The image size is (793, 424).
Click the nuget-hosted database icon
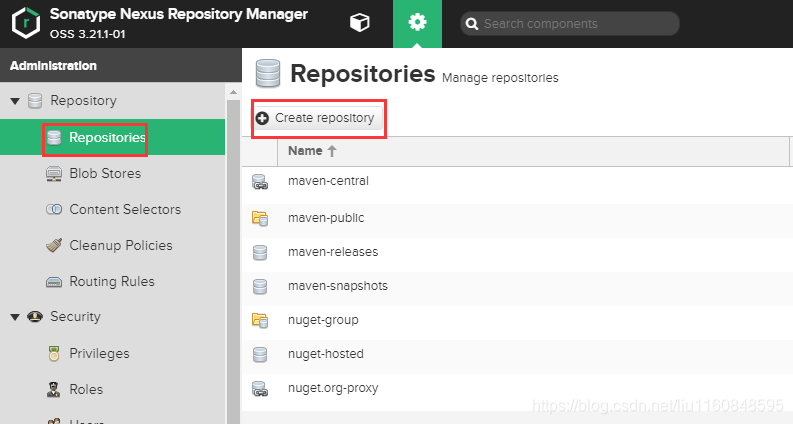pyautogui.click(x=260, y=354)
